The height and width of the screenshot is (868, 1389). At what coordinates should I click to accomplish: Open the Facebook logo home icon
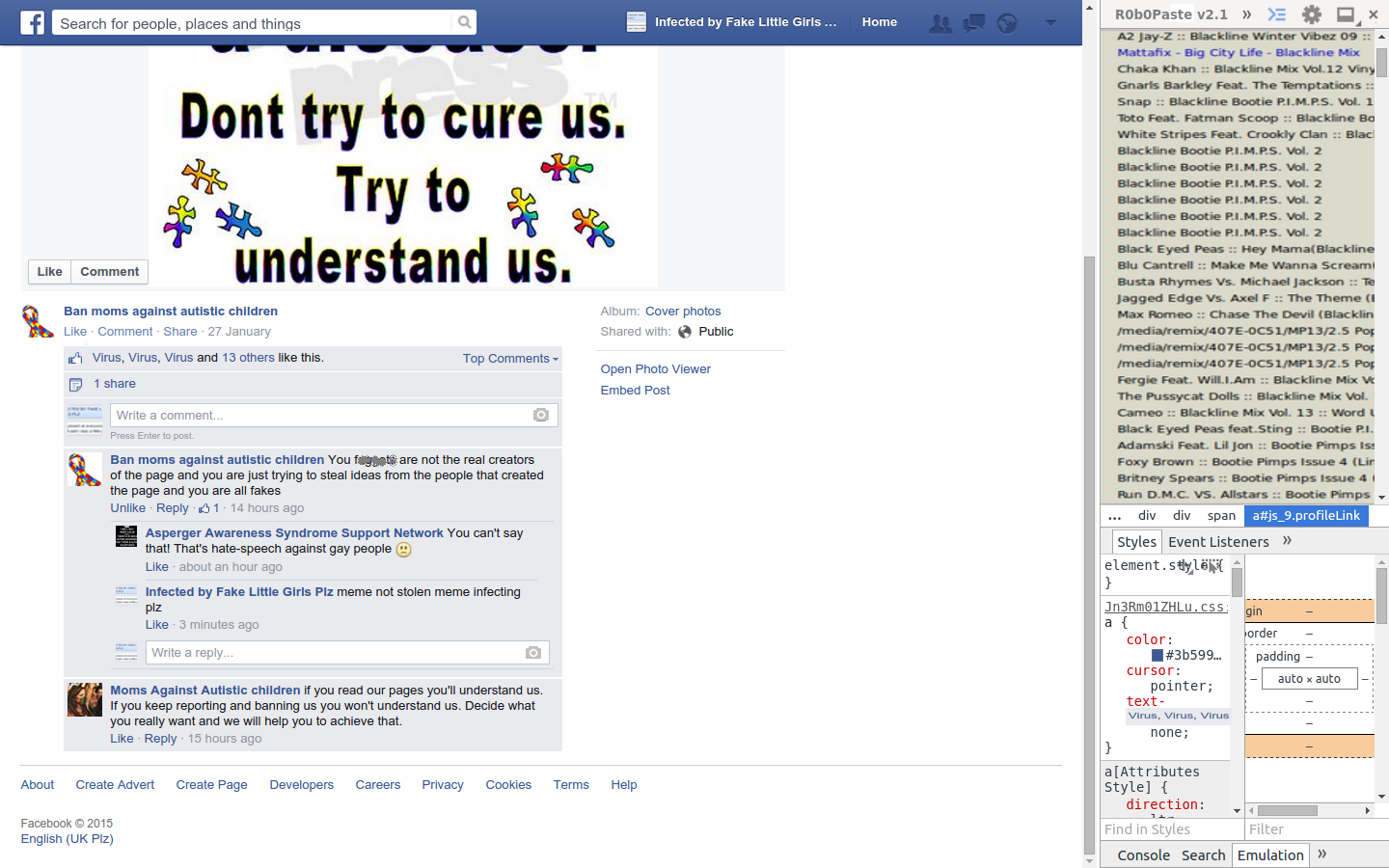coord(33,22)
